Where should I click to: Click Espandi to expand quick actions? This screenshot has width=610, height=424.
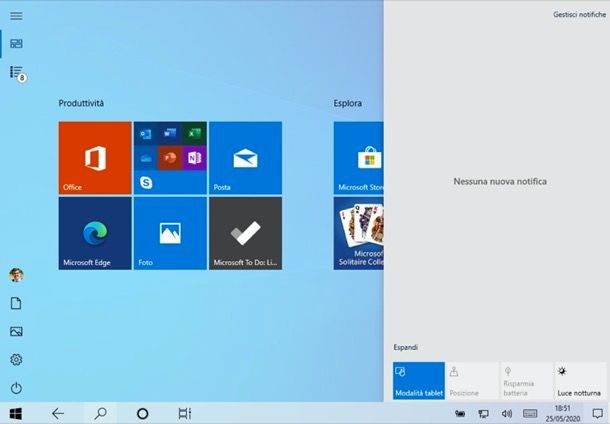[405, 347]
